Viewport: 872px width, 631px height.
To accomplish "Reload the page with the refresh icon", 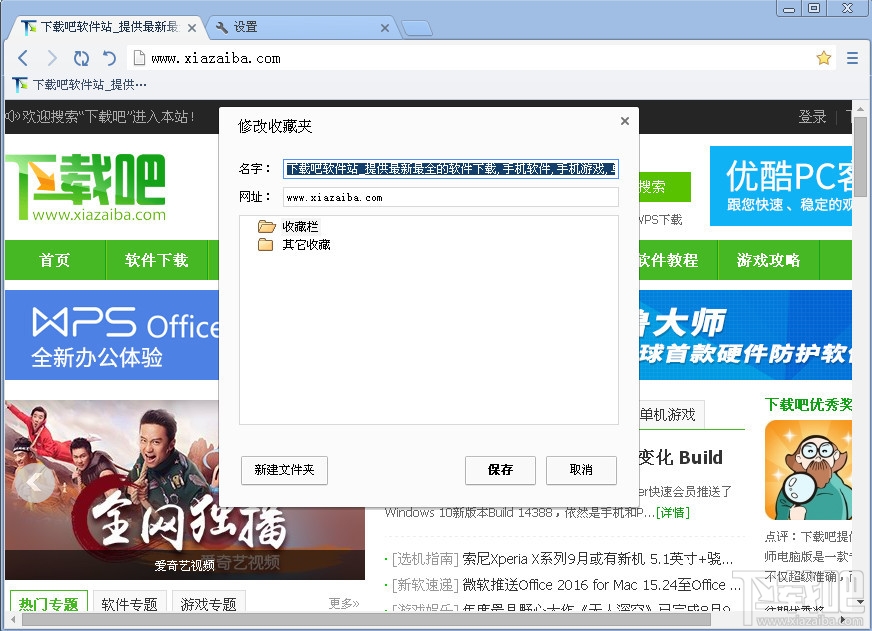I will 81,58.
